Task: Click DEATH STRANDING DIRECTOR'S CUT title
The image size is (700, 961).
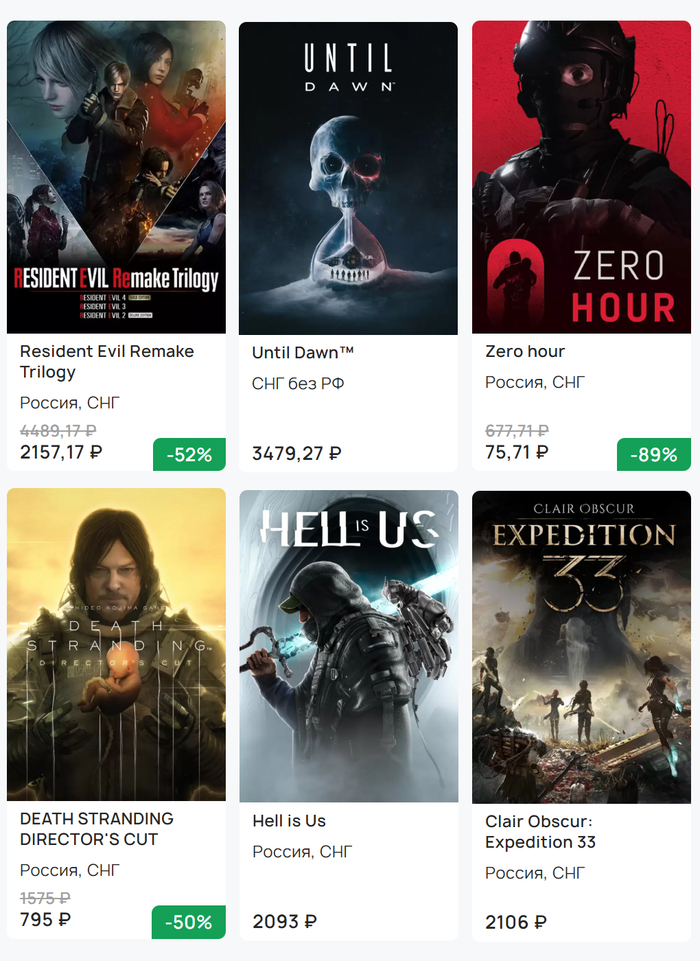Action: [97, 829]
